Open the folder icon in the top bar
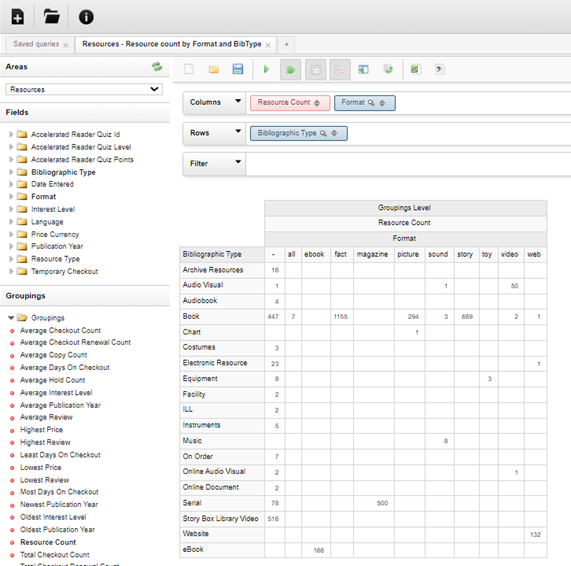 coord(51,17)
